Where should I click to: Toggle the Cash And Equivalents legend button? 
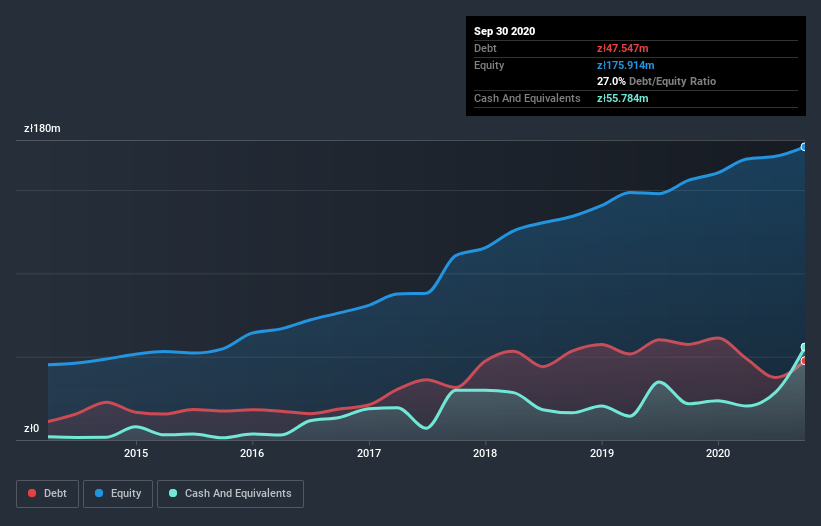pos(230,494)
